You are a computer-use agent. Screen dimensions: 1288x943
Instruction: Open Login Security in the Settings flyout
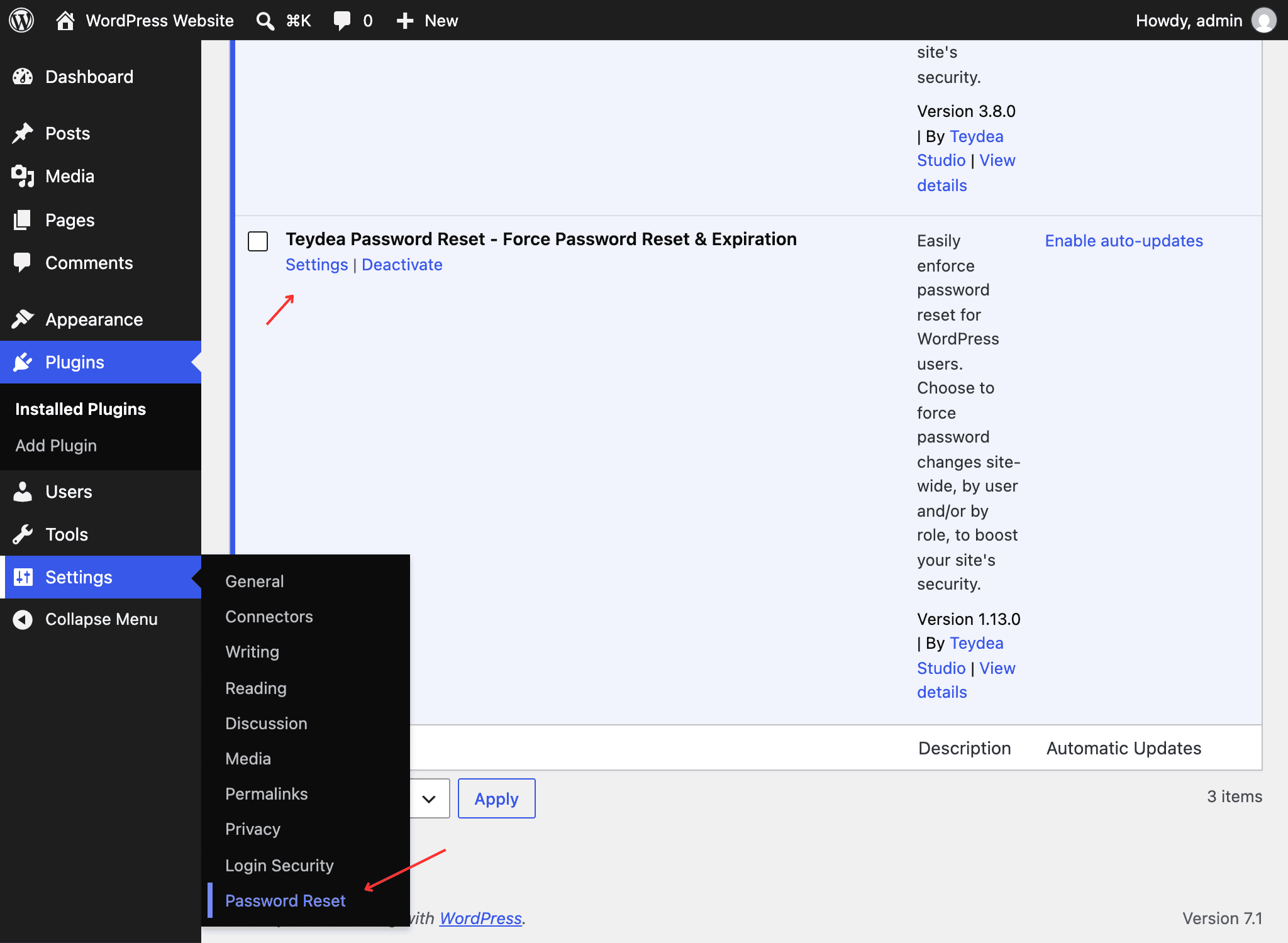coord(279,866)
